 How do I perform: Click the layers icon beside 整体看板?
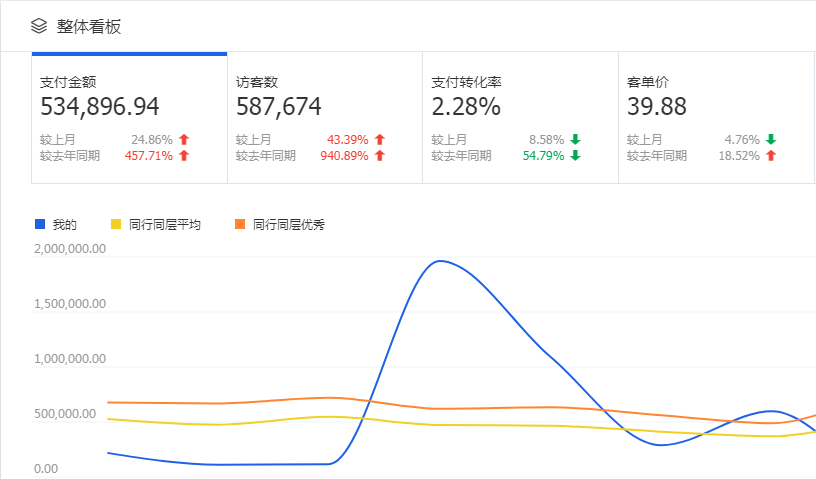pyautogui.click(x=39, y=26)
